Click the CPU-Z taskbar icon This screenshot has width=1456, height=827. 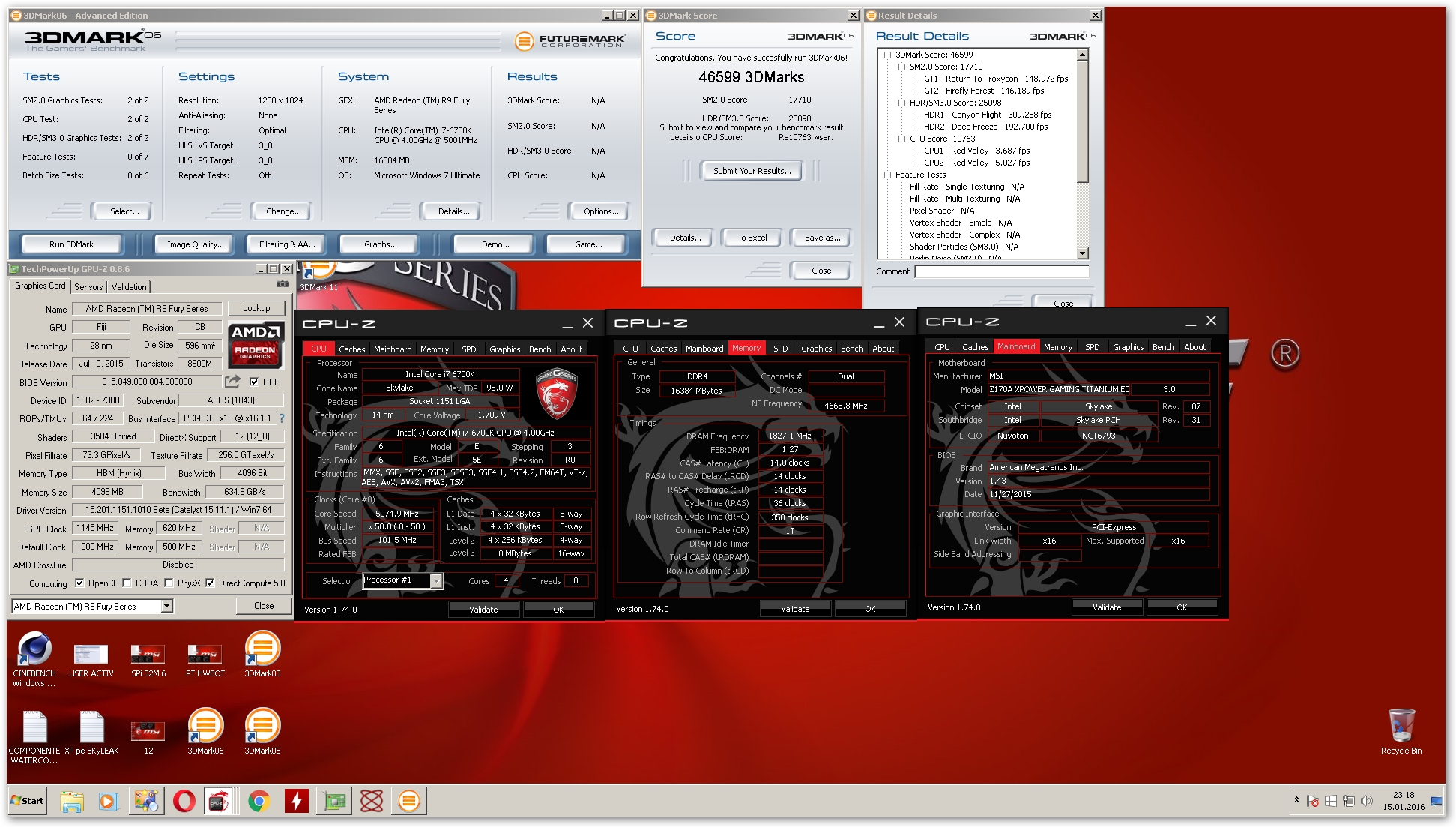click(218, 801)
